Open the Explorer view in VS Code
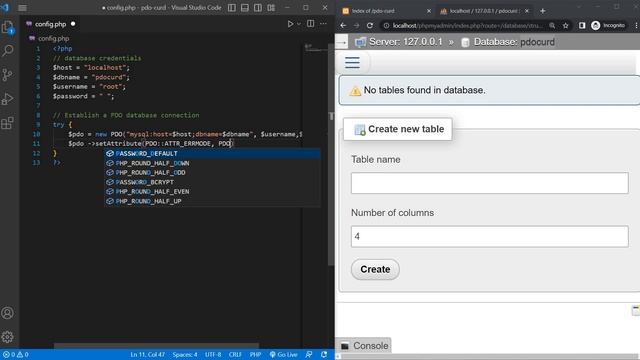 coord(8,28)
